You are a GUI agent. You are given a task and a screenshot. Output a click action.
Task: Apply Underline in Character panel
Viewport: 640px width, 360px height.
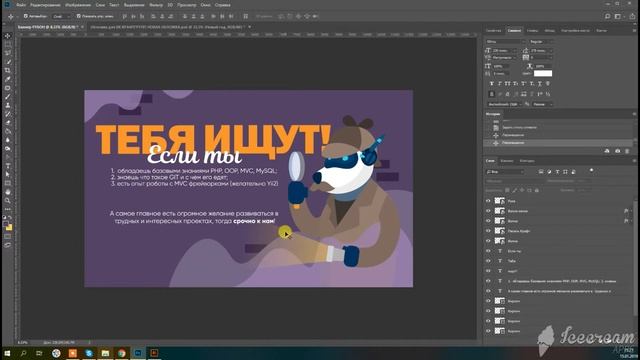point(540,84)
